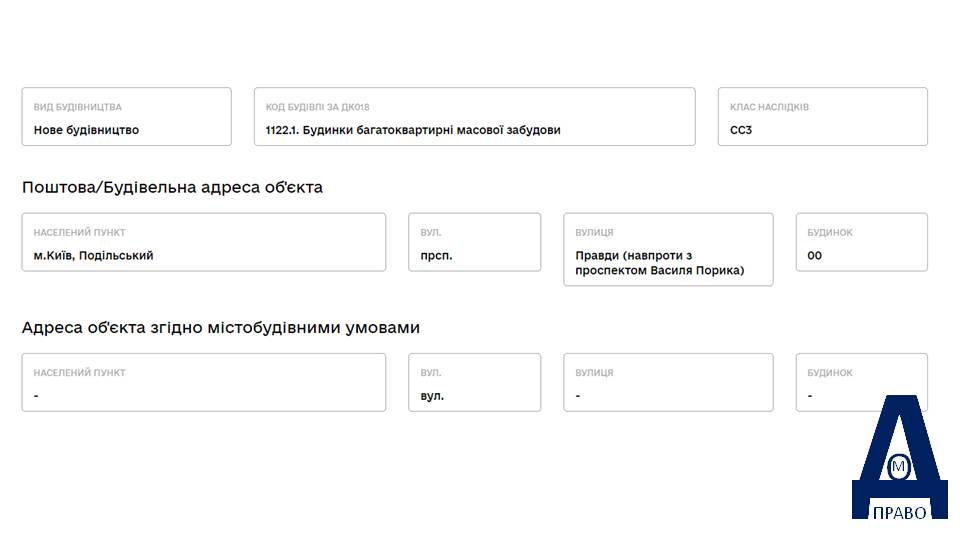The height and width of the screenshot is (540, 960).
Task: Click the empty Населений пункт field below
Action: point(204,382)
